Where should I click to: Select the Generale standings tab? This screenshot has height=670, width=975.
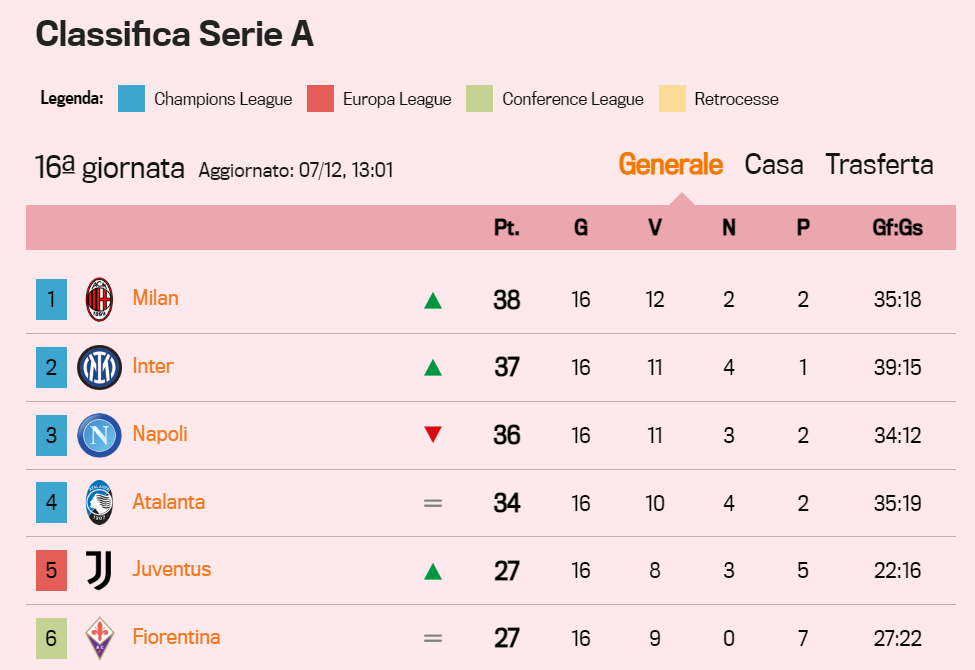670,165
